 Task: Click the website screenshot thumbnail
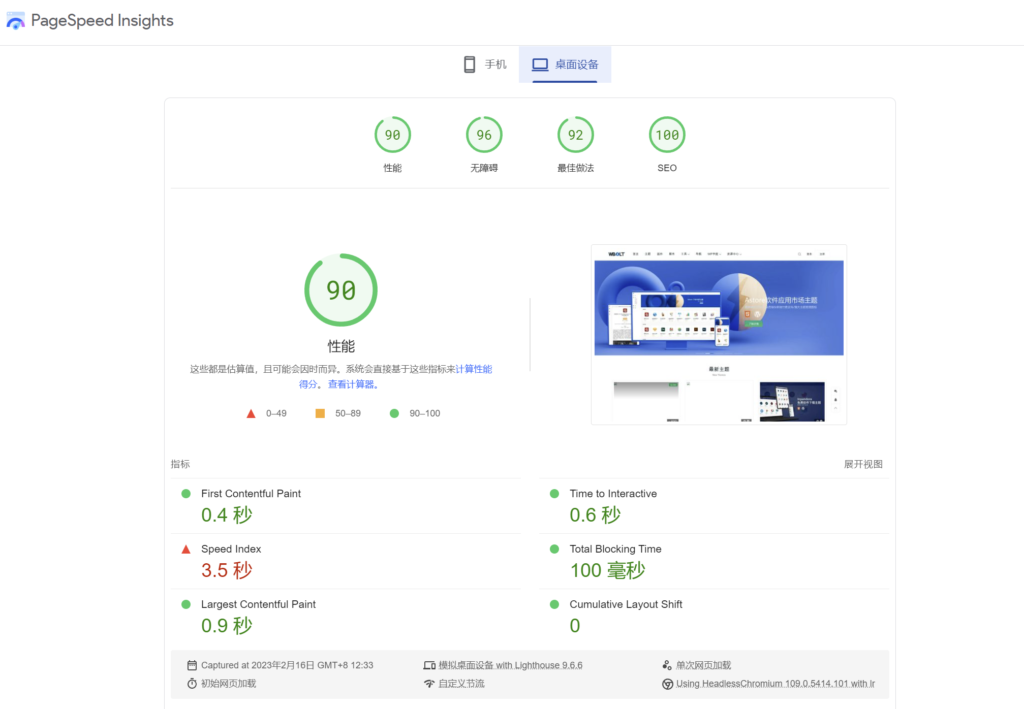(718, 334)
